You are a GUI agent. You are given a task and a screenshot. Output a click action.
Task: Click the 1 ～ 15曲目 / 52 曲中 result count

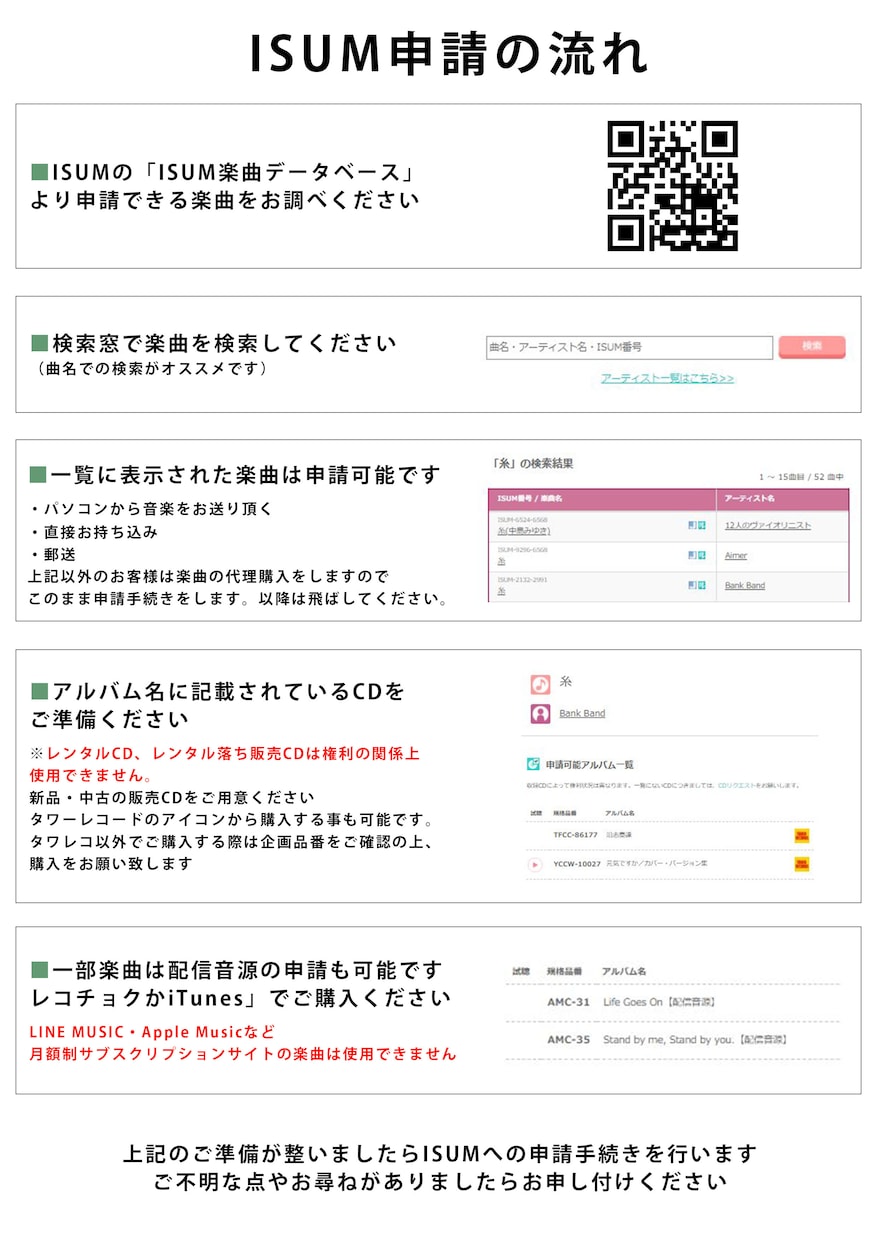tap(801, 477)
